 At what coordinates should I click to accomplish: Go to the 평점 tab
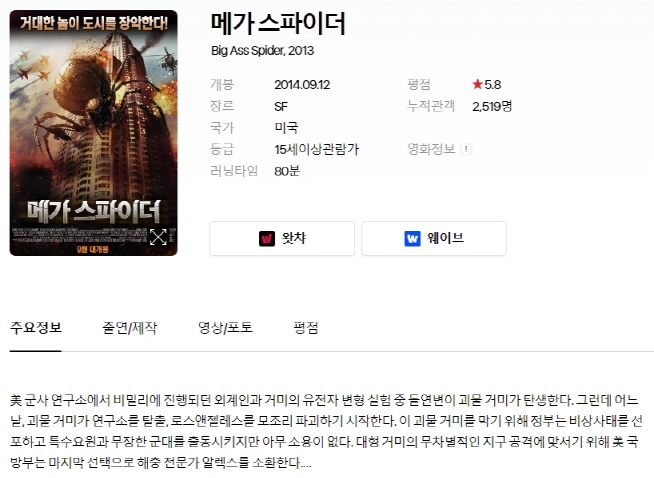tap(306, 327)
